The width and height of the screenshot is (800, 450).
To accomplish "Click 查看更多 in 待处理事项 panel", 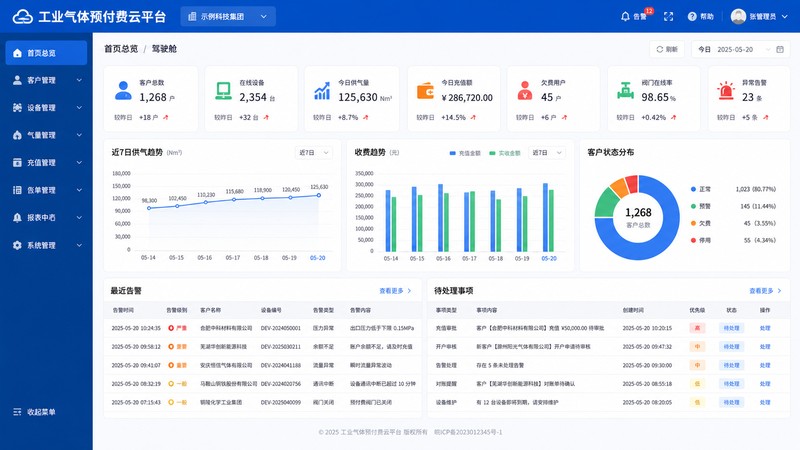I will (765, 291).
